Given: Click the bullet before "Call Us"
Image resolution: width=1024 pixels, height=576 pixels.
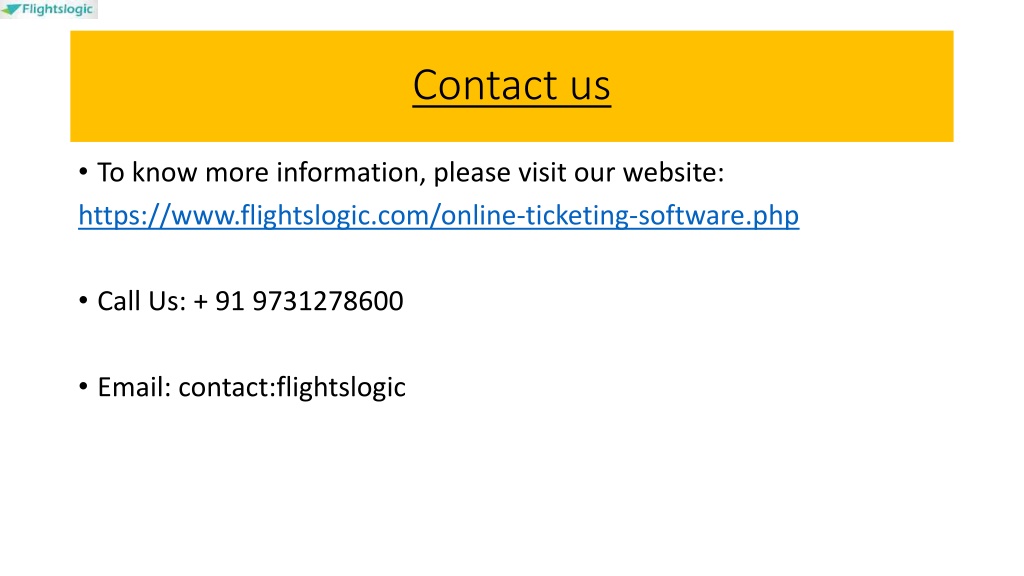Looking at the screenshot, I should click(x=83, y=300).
